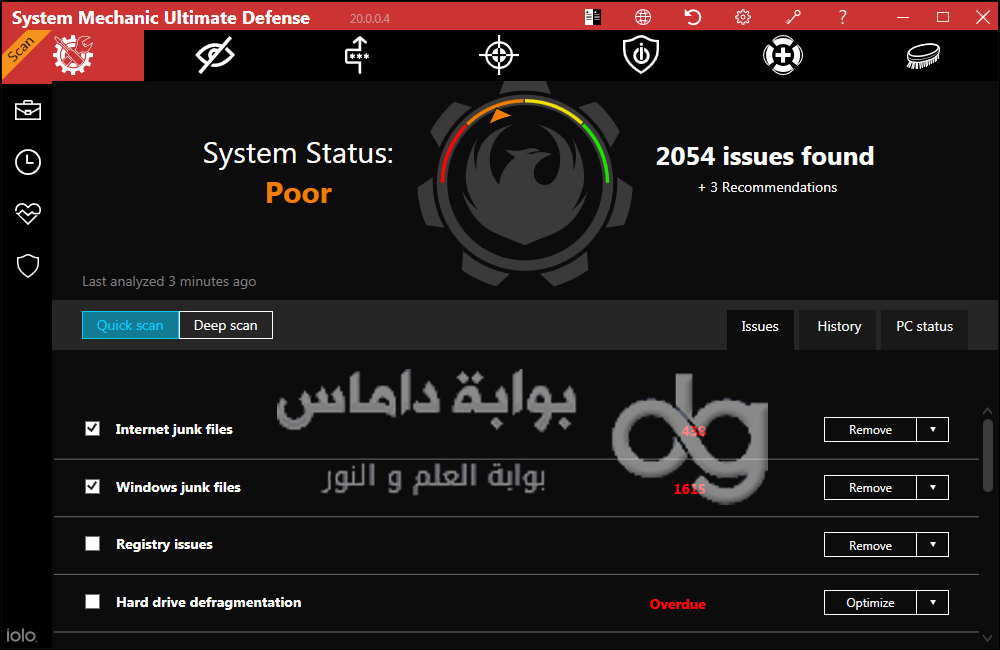Open the heartbeat LiveBoost sidebar icon
1000x650 pixels.
pos(28,214)
